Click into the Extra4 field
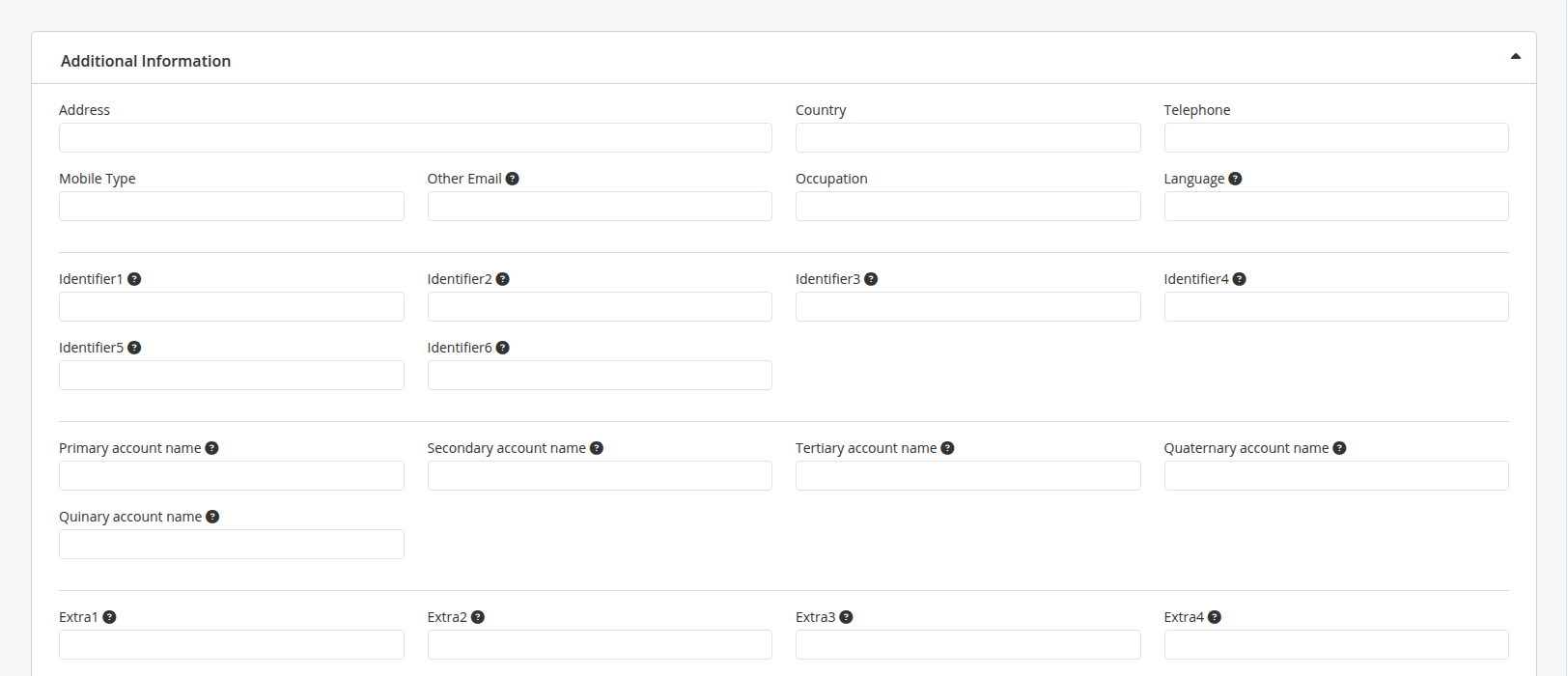The height and width of the screenshot is (676, 1568). (x=1336, y=645)
